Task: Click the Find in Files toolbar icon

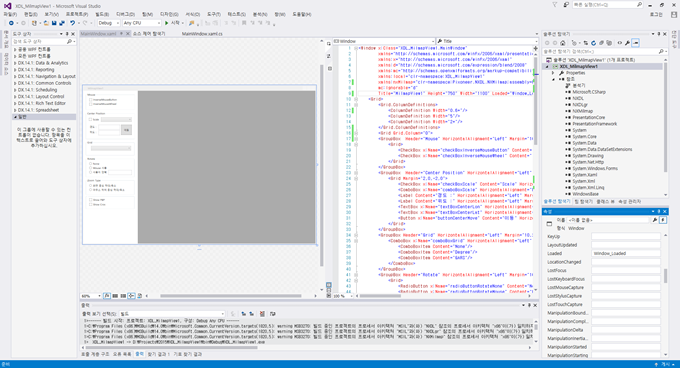Action: [191, 23]
